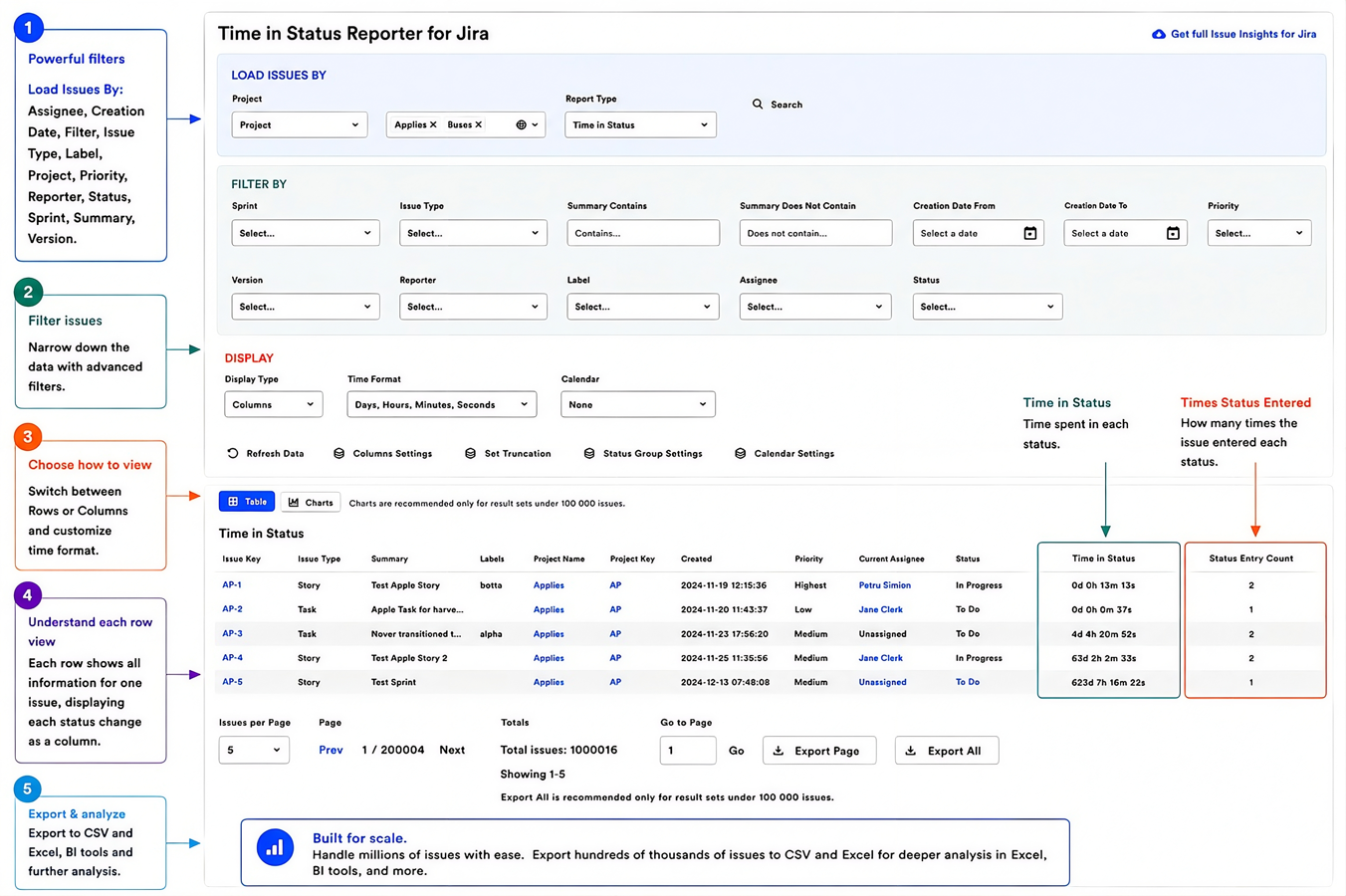
Task: Expand the Assignee filter dropdown
Action: click(x=815, y=307)
